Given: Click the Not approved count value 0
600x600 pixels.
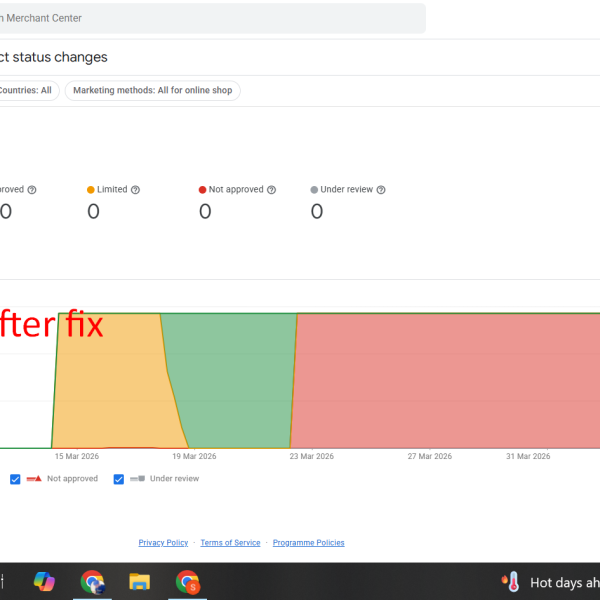Looking at the screenshot, I should 205,211.
